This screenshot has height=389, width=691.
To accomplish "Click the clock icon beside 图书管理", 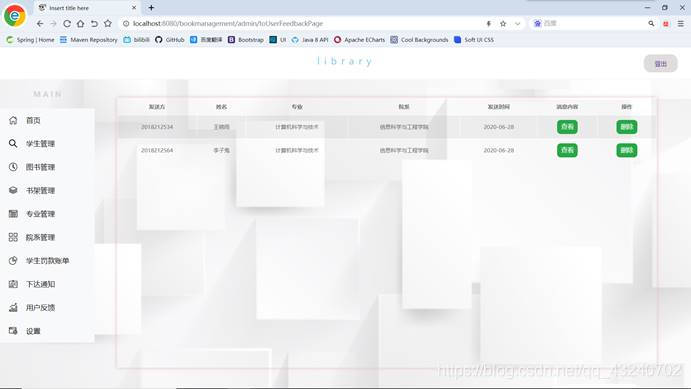I will click(x=13, y=167).
